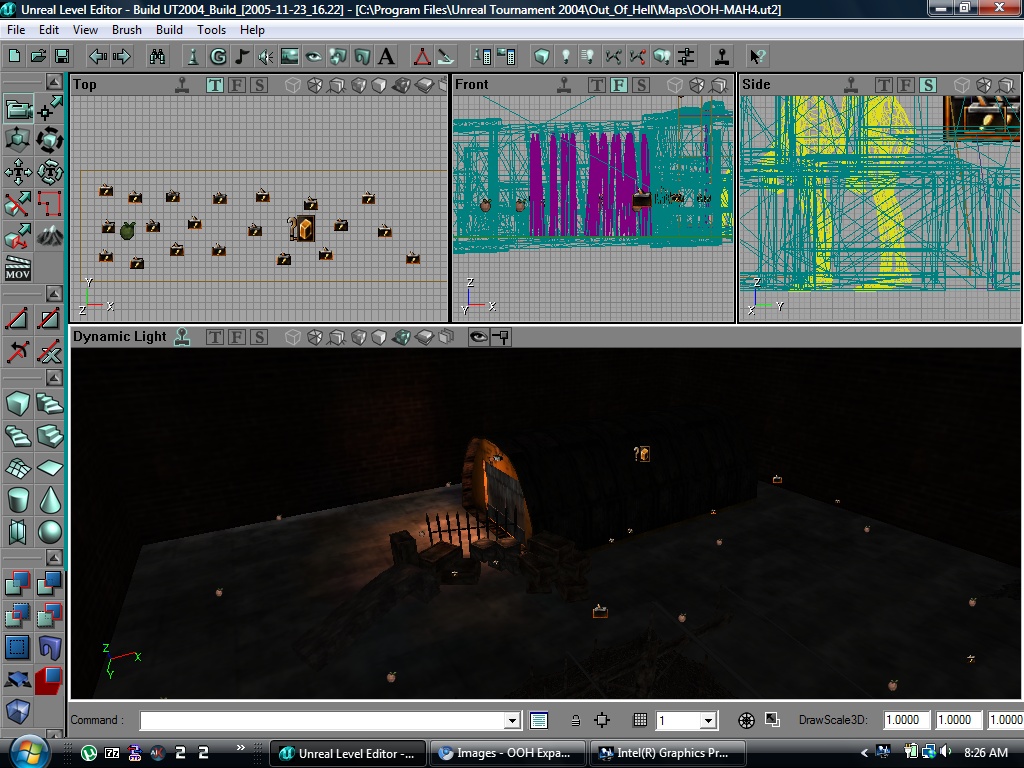
Task: Select the Camera Movement tool
Action: coord(18,108)
